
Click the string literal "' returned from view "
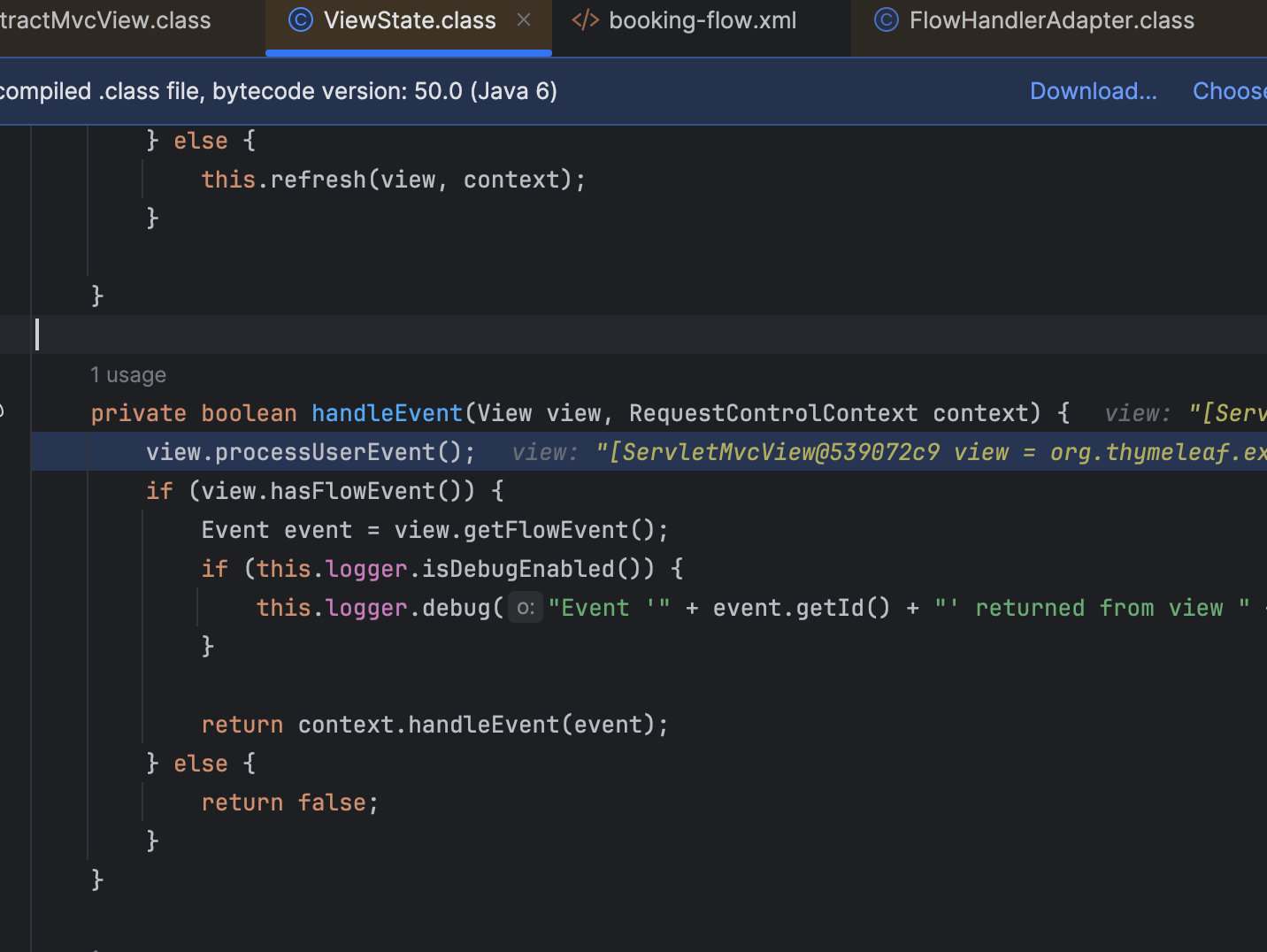pos(1093,608)
